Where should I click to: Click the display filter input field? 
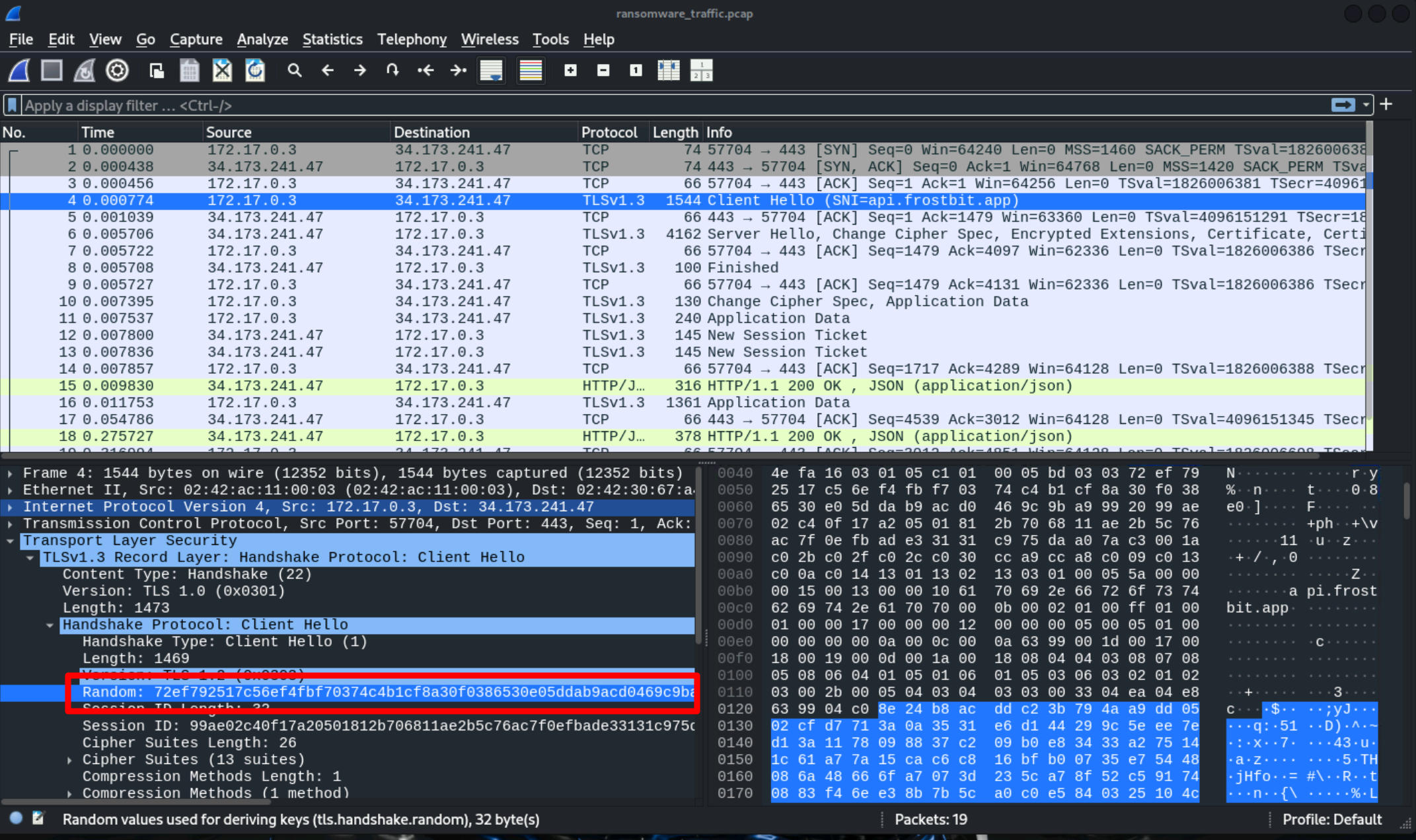[x=661, y=105]
